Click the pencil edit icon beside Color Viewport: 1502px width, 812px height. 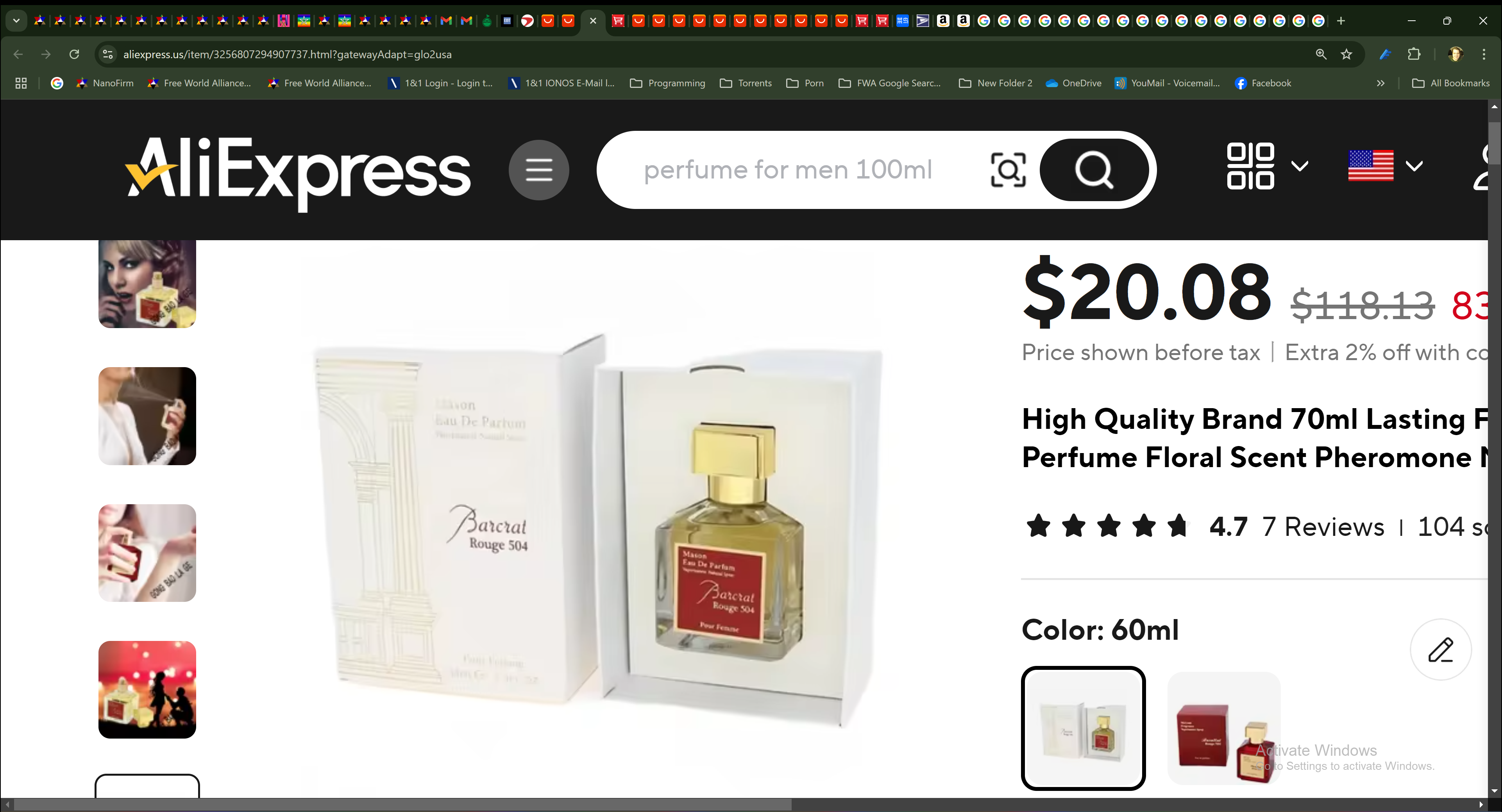coord(1441,650)
